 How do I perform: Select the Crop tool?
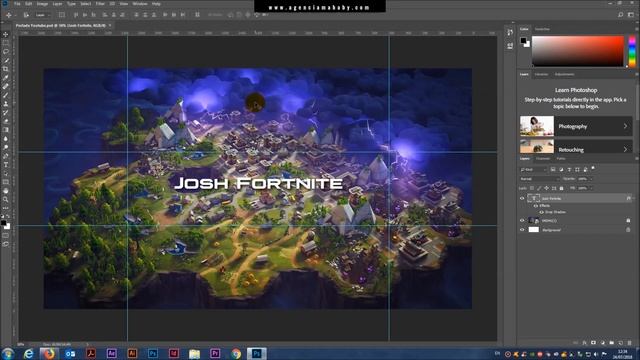coord(6,69)
